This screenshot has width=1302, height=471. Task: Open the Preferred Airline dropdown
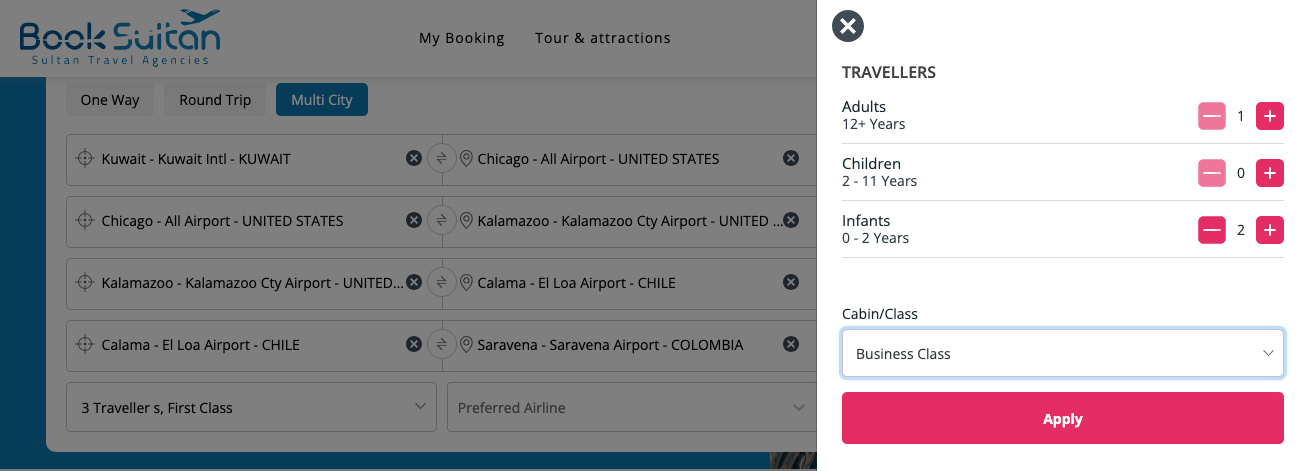tap(631, 407)
